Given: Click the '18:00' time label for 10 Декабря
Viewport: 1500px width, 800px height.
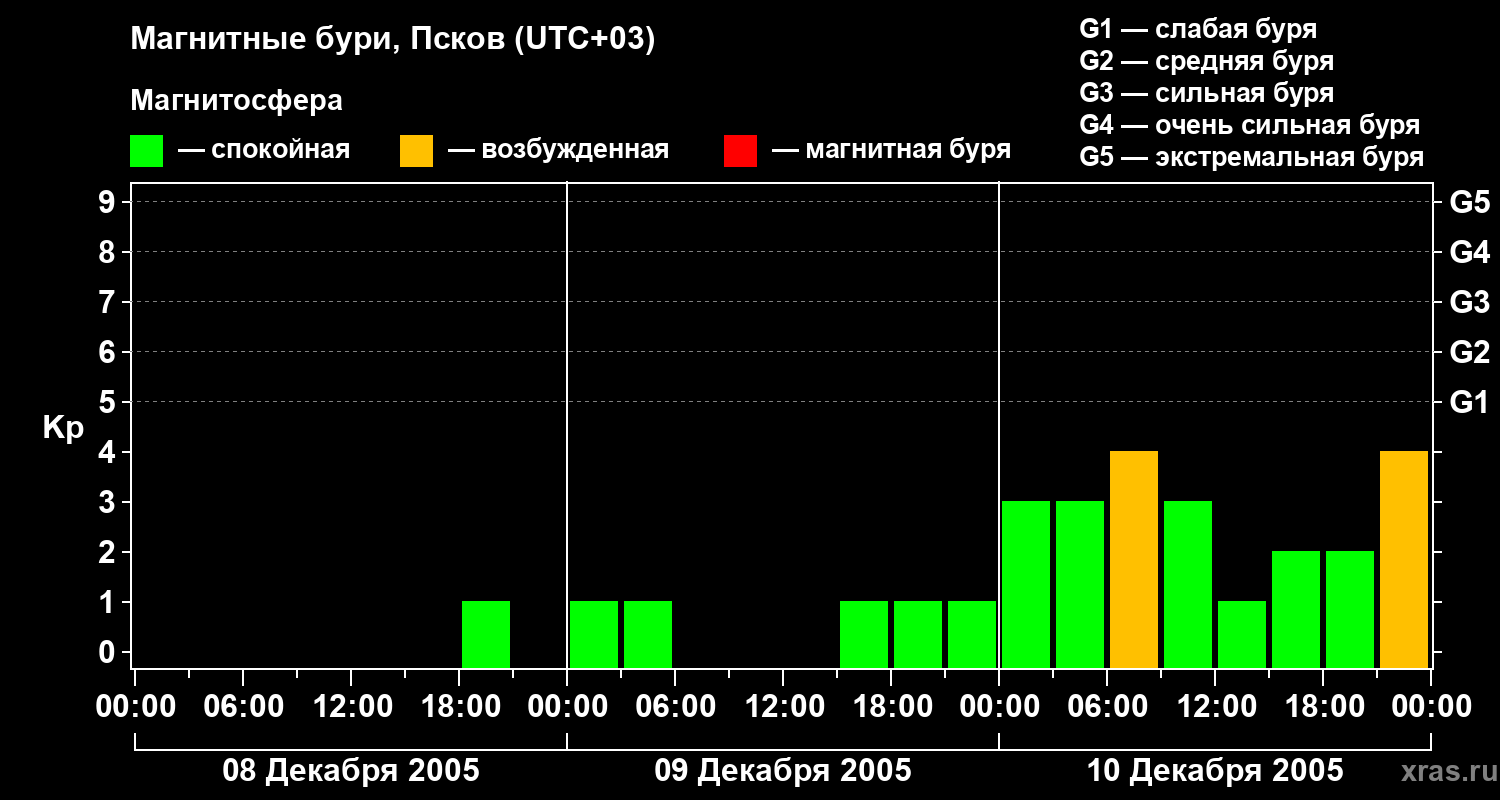Looking at the screenshot, I should [1323, 706].
